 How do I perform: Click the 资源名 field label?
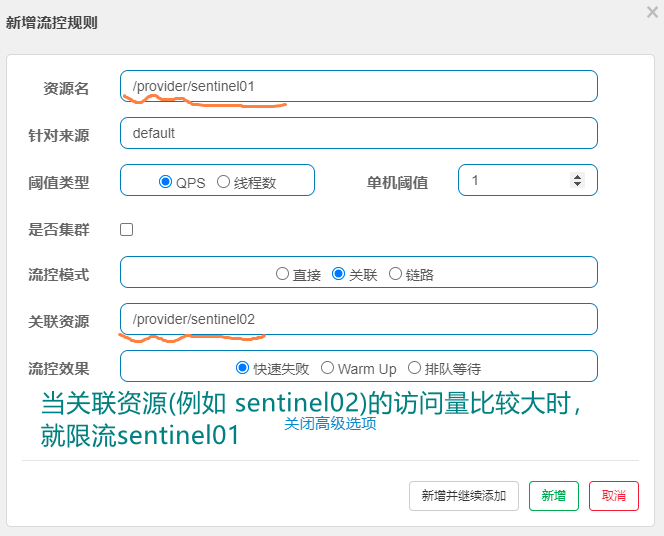(x=66, y=88)
